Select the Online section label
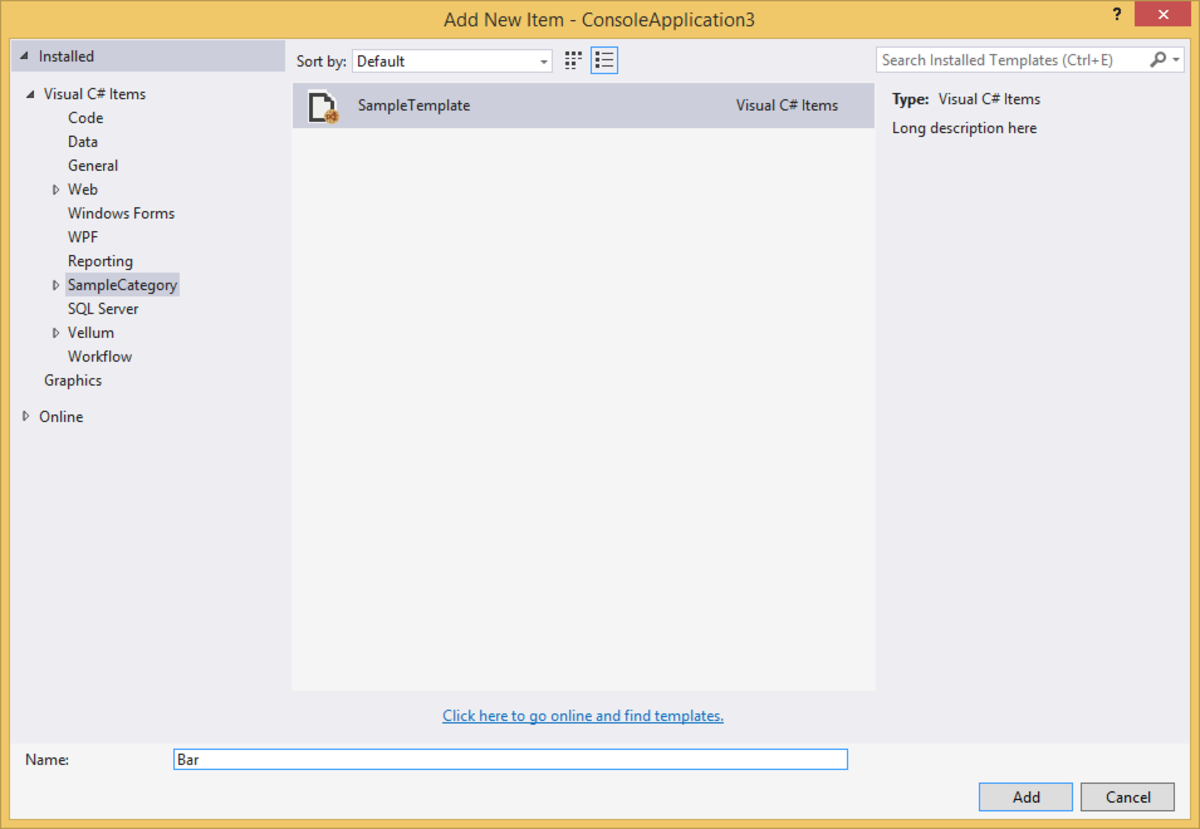 (x=61, y=417)
